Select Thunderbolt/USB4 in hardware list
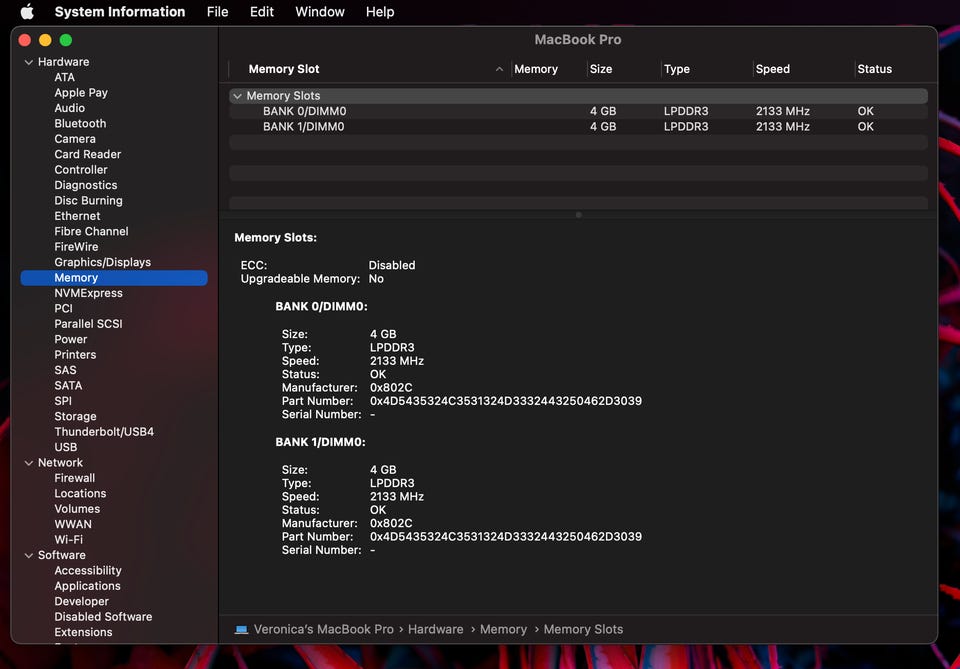 click(104, 432)
